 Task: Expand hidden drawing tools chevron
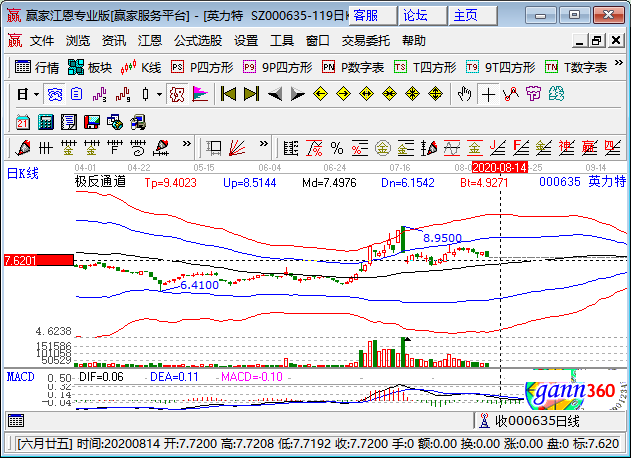click(x=186, y=144)
